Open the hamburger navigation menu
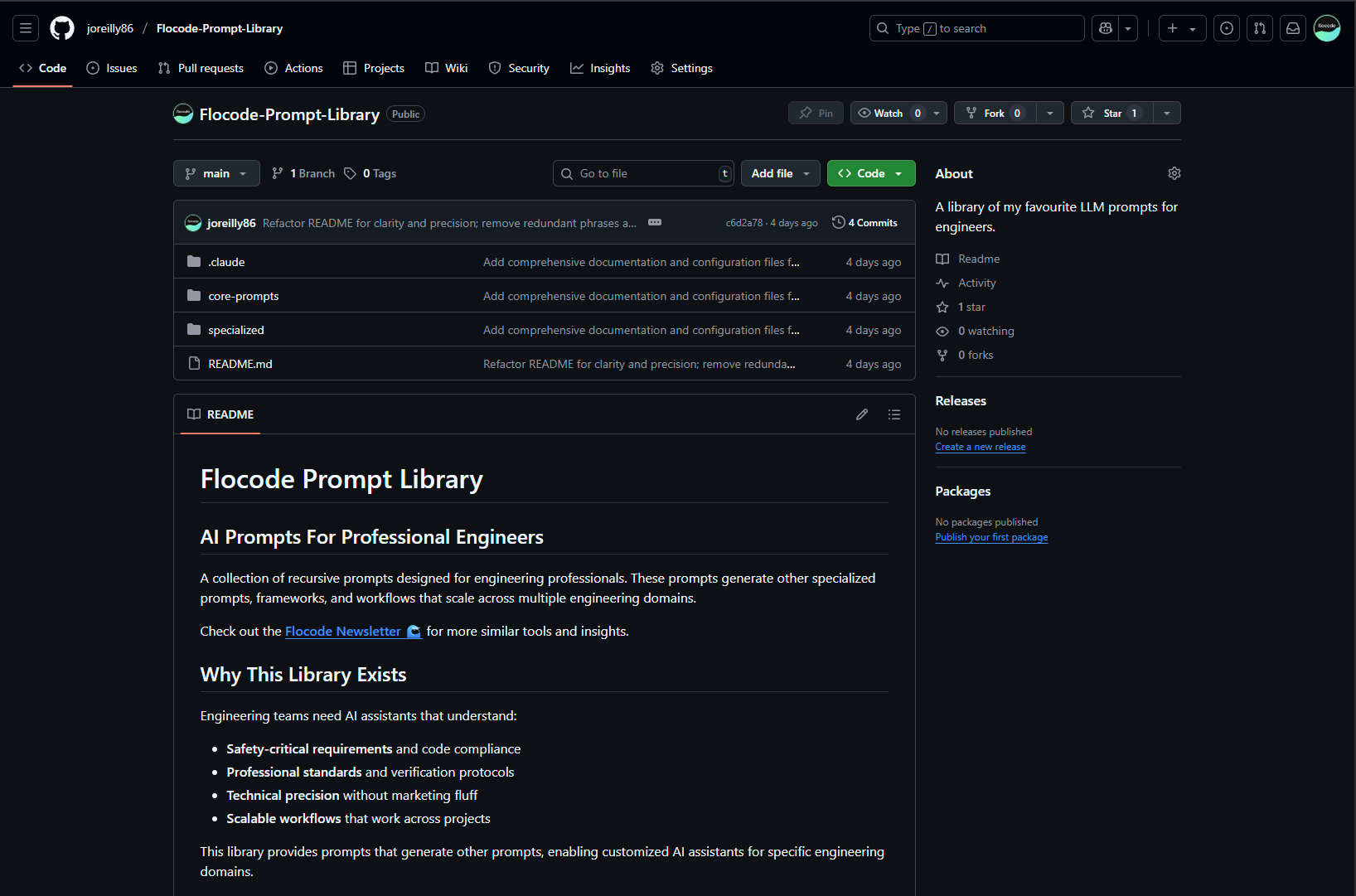Screen dimensions: 1356x896 (x=26, y=28)
